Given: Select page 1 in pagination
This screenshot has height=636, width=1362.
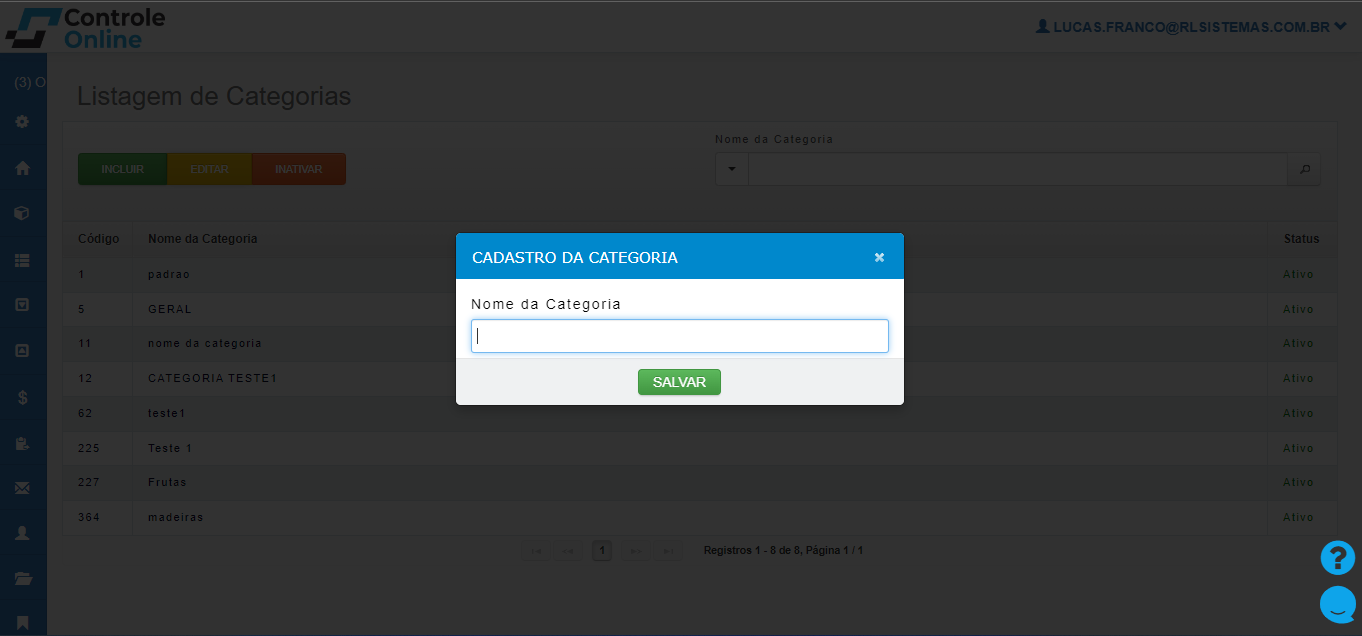Looking at the screenshot, I should tap(601, 551).
